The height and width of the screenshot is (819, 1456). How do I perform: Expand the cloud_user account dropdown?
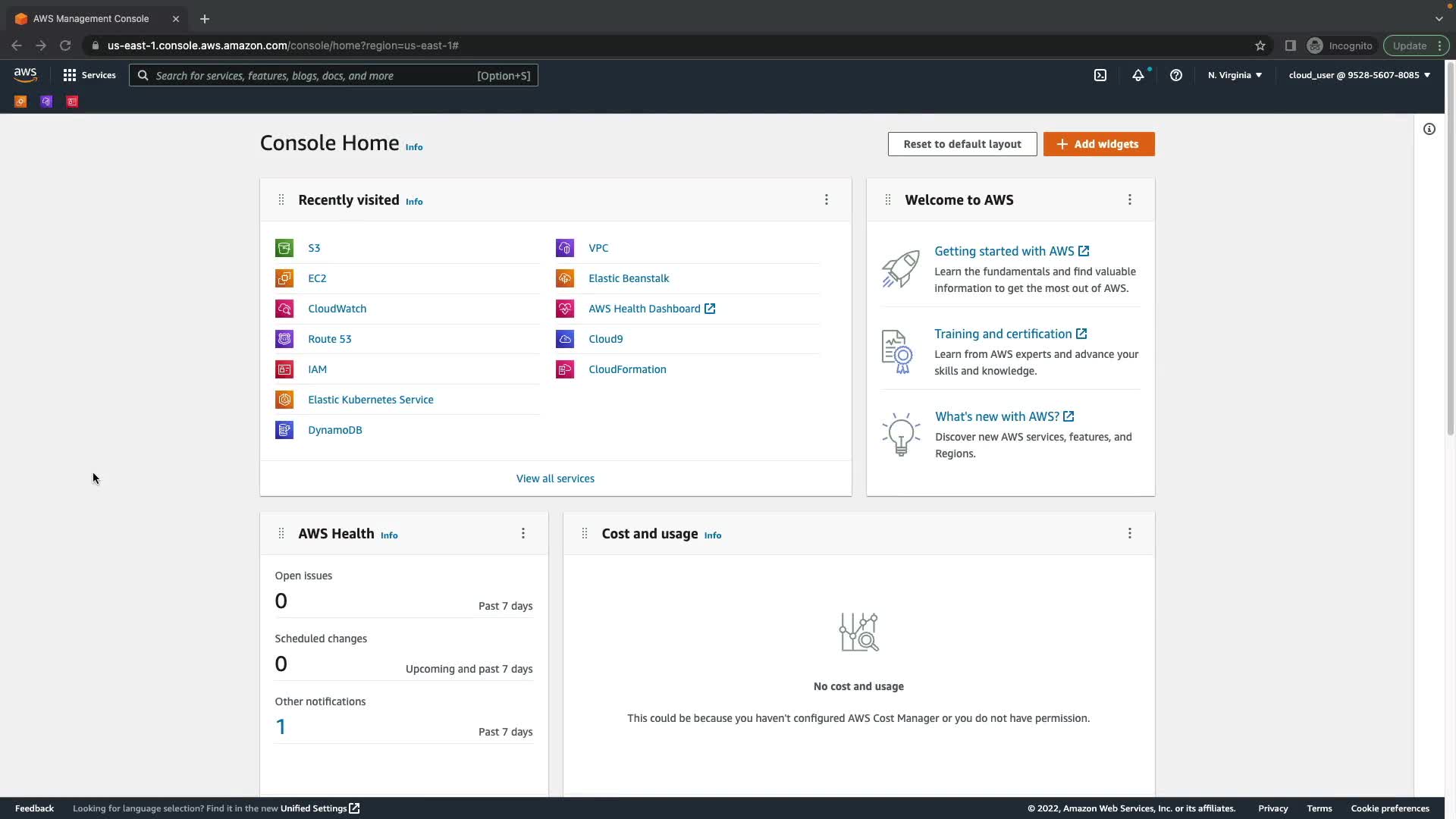pyautogui.click(x=1359, y=75)
